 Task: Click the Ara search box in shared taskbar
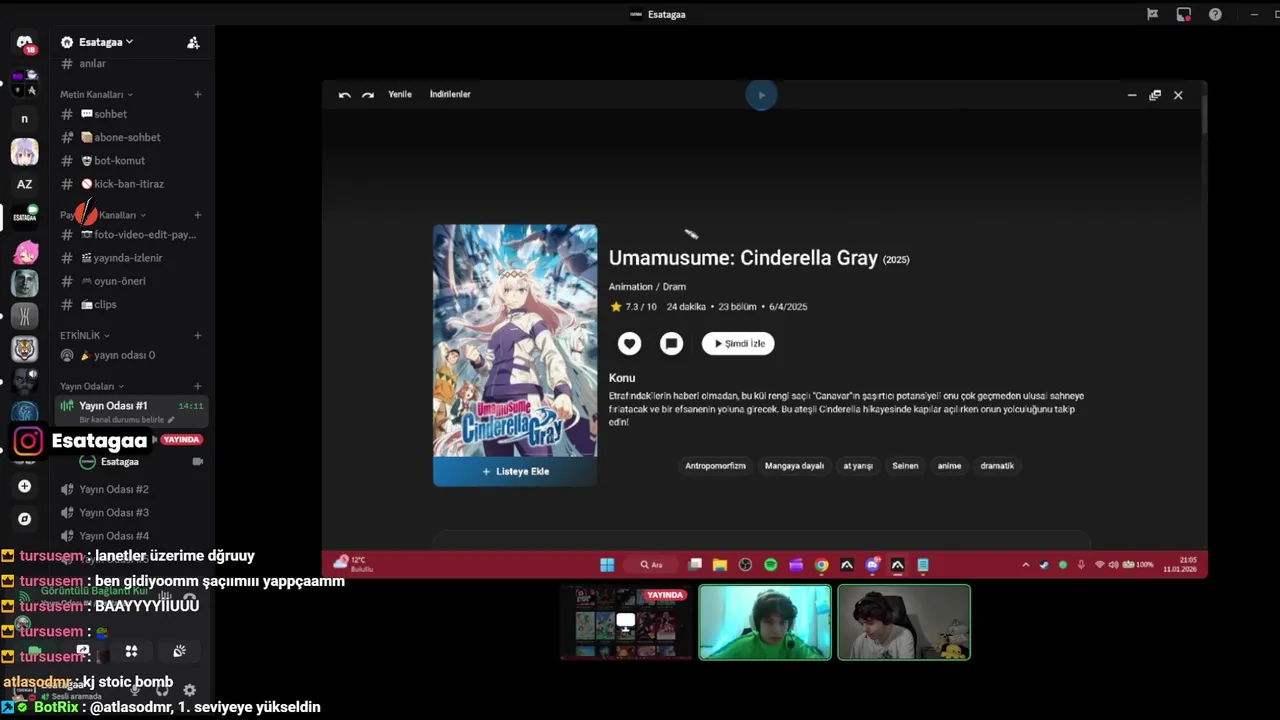(x=652, y=565)
